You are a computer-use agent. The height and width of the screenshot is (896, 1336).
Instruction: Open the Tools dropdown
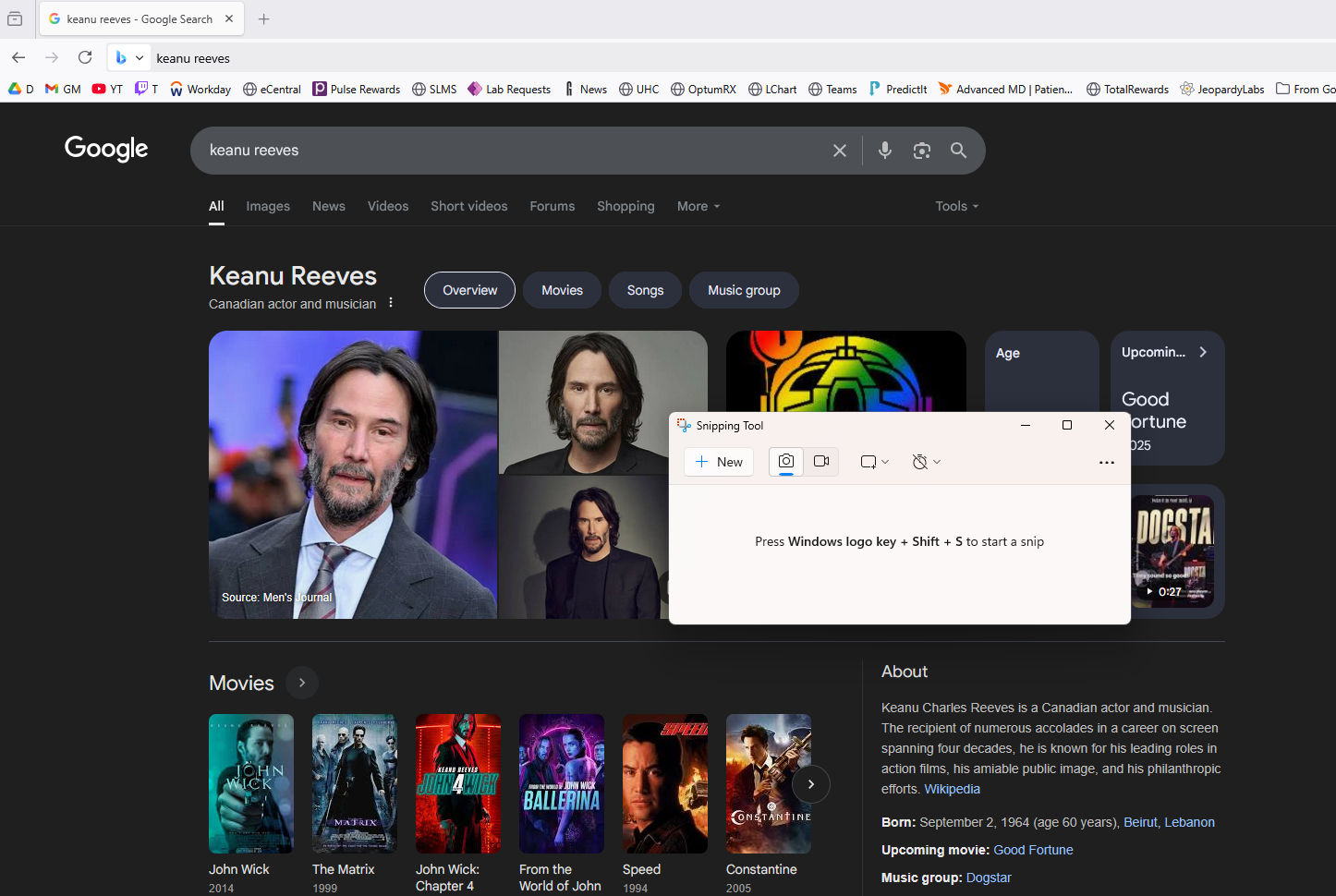point(956,206)
